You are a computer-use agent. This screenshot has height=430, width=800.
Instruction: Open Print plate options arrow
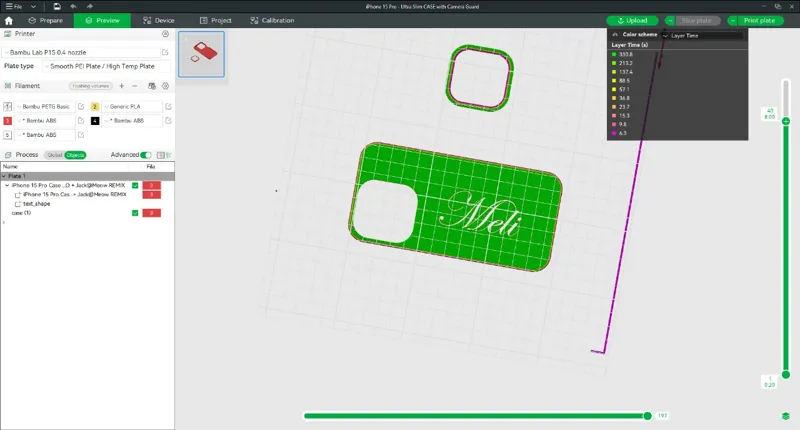(x=733, y=21)
